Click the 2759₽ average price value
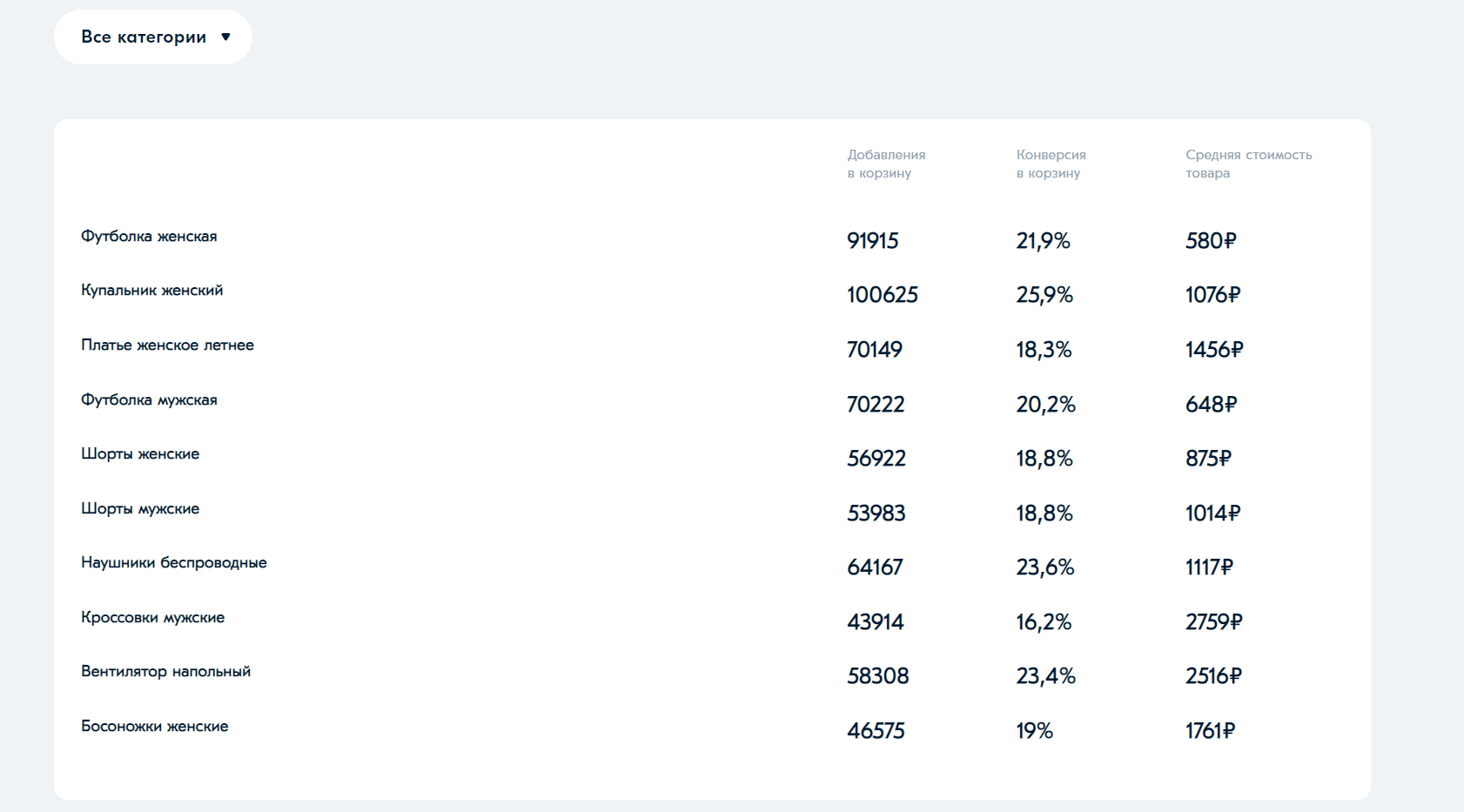Image resolution: width=1464 pixels, height=812 pixels. tap(1213, 622)
